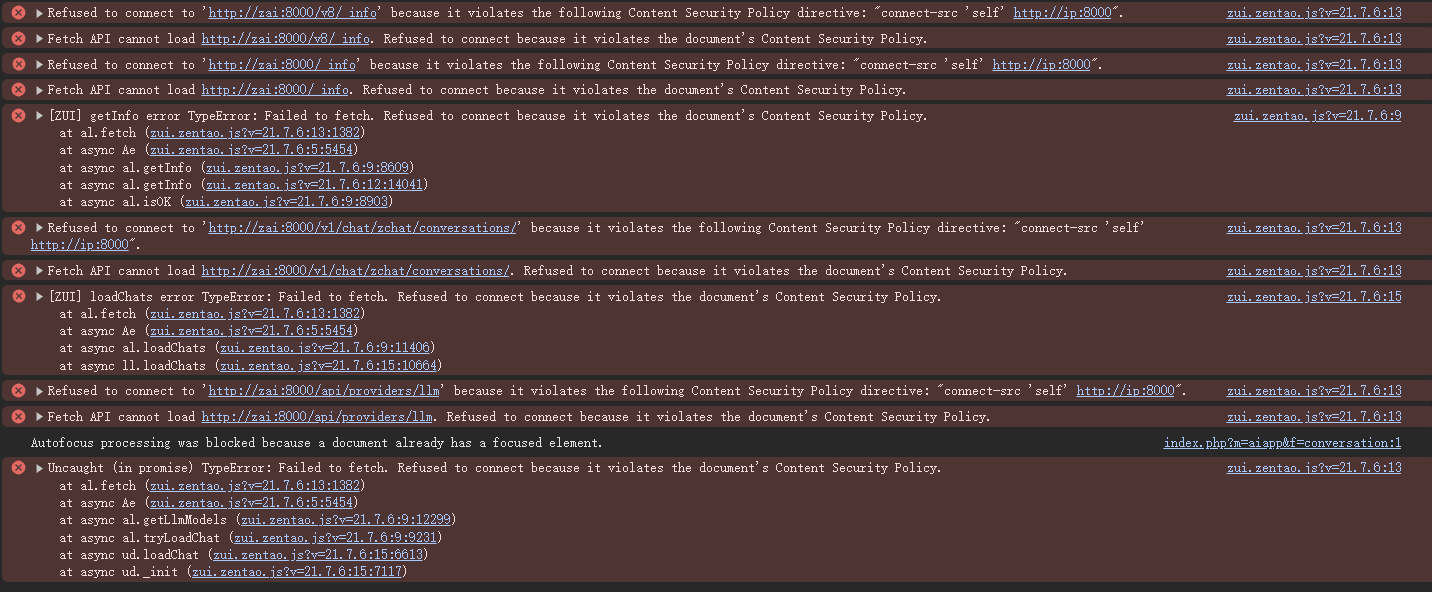Click error icon on Fetch API providers/llm row
Viewport: 1432px width, 592px height.
click(x=18, y=417)
